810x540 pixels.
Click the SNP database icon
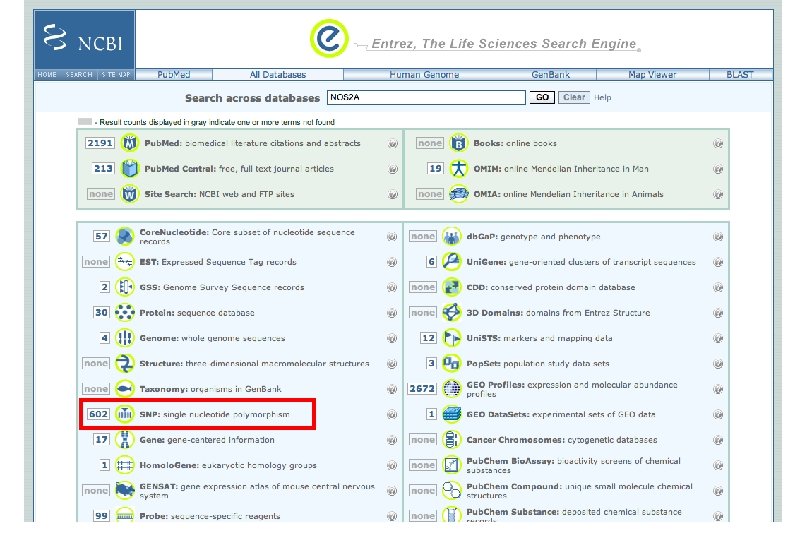(x=124, y=414)
